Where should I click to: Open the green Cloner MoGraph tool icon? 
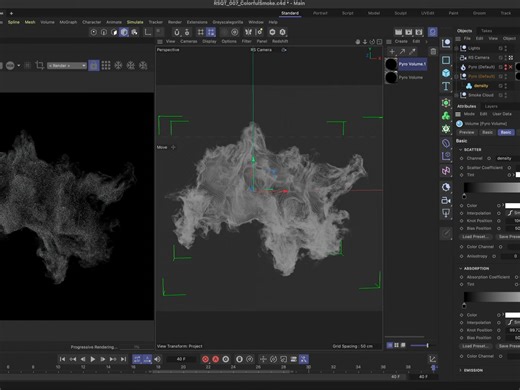(446, 116)
